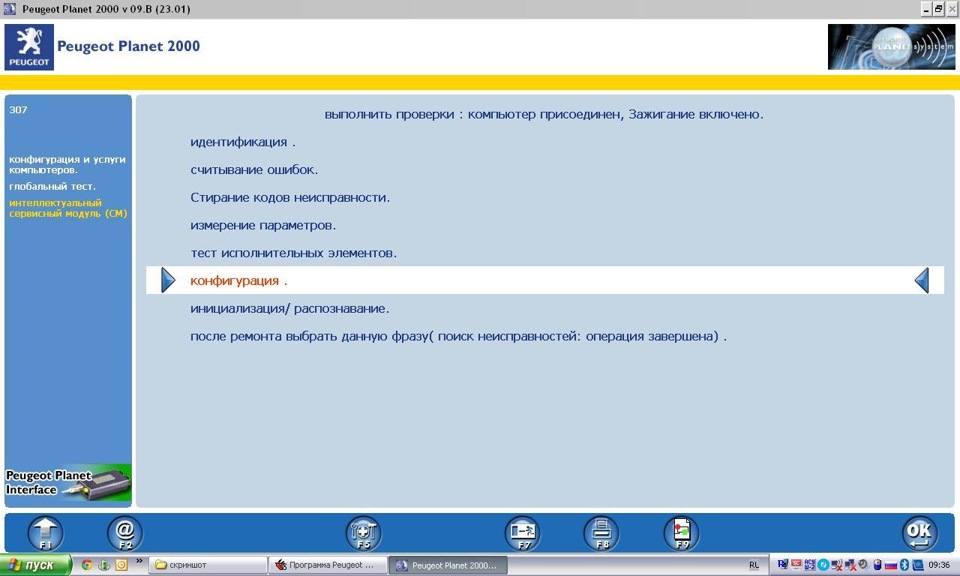This screenshot has width=960, height=576.
Task: Click глобальный тест in sidebar
Action: 52,186
